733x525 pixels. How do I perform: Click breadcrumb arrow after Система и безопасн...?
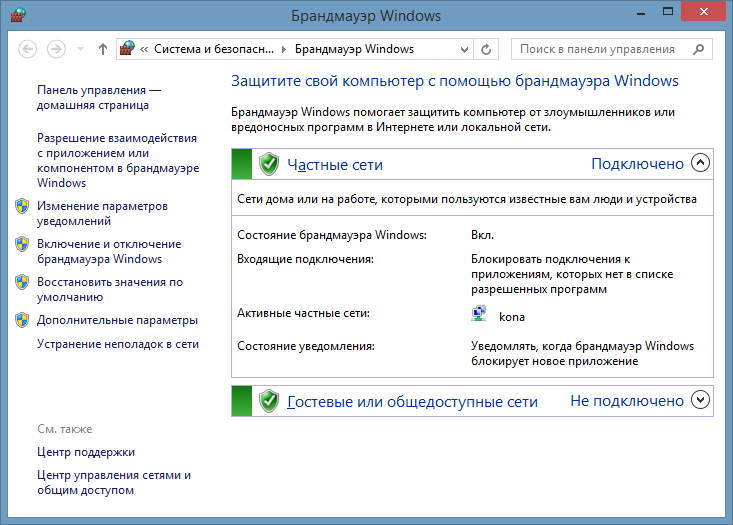(284, 50)
